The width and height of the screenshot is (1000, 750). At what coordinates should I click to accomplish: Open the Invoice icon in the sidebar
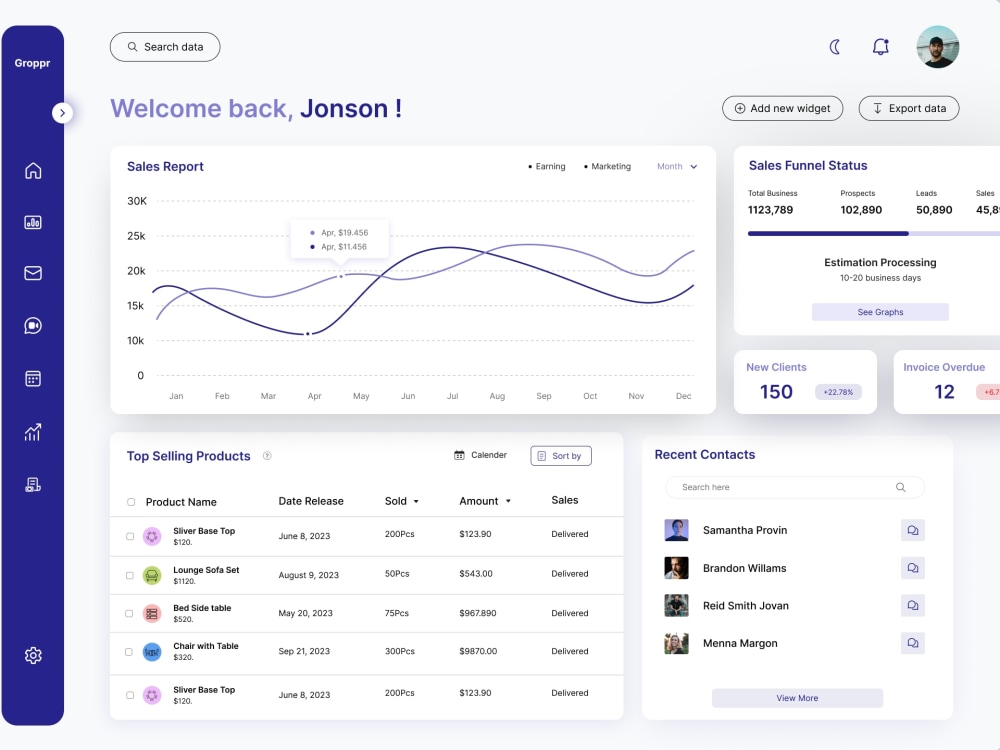33,483
